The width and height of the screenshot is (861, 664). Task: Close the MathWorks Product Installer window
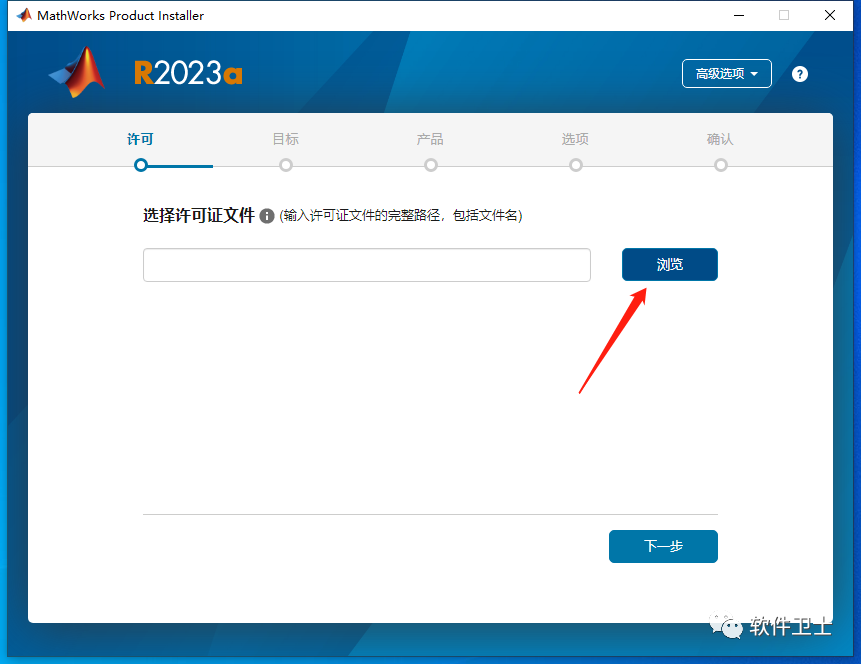(x=830, y=15)
